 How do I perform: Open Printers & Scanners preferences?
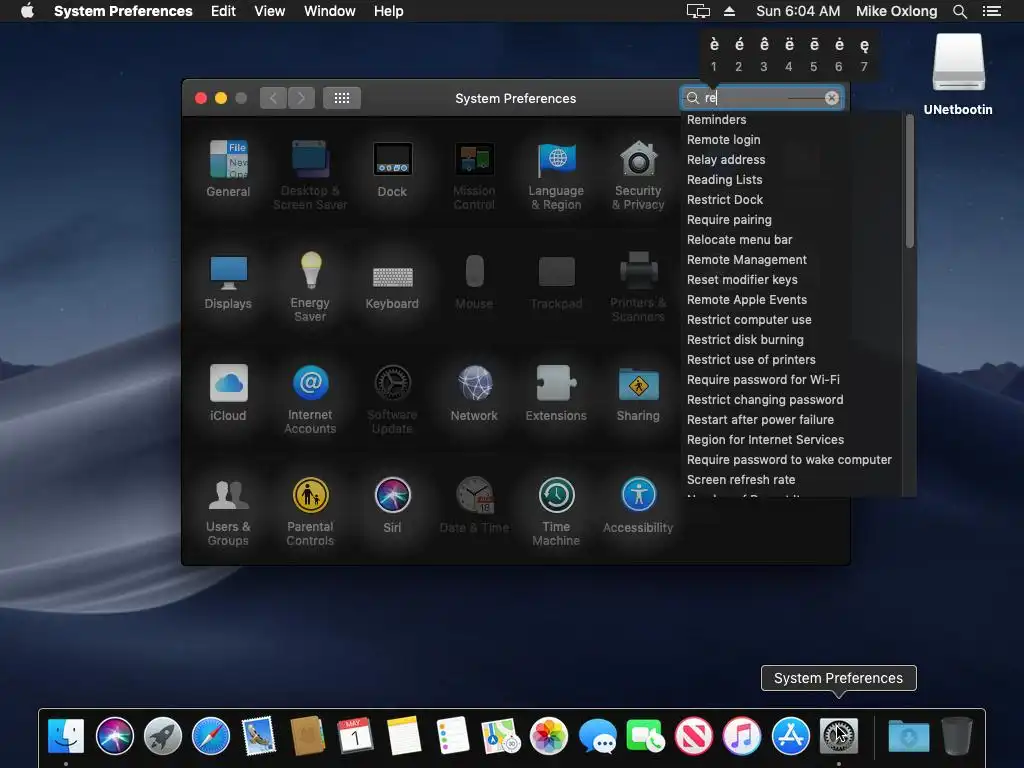(x=638, y=286)
